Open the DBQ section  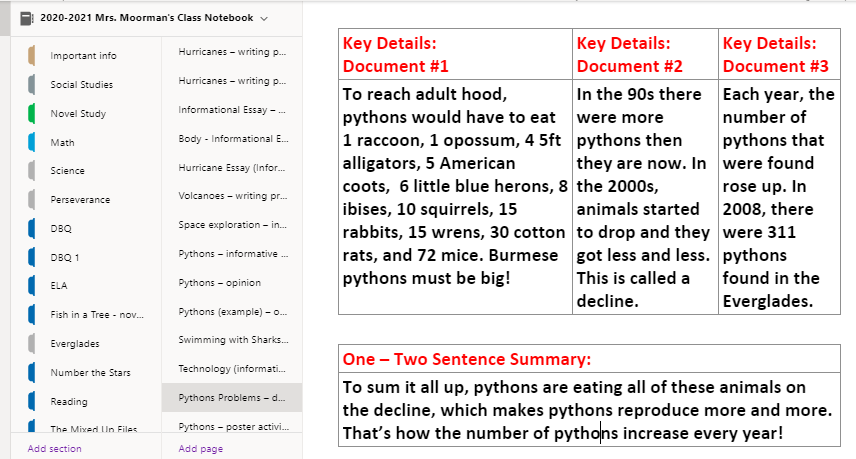(61, 229)
